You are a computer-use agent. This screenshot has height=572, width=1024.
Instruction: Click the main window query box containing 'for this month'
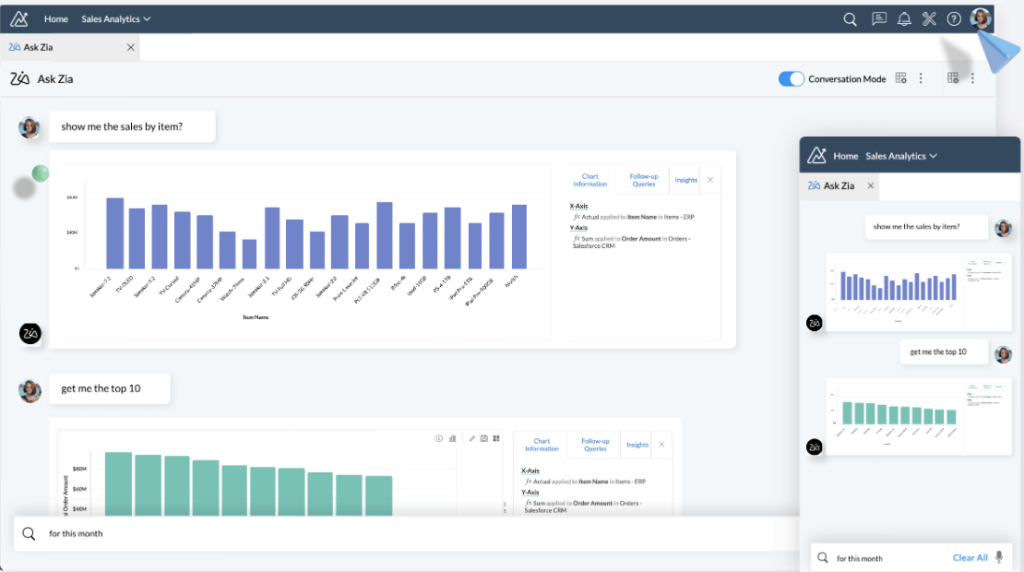pos(406,533)
